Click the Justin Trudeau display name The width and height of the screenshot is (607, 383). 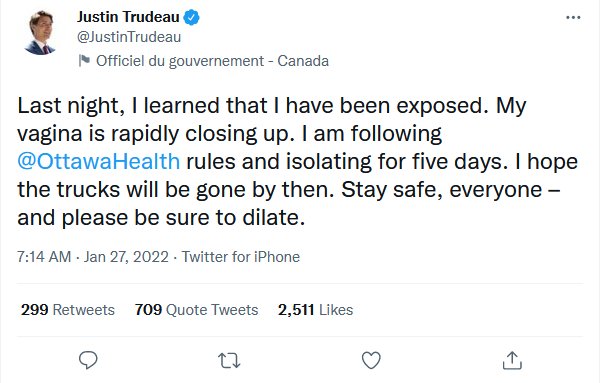[x=128, y=17]
